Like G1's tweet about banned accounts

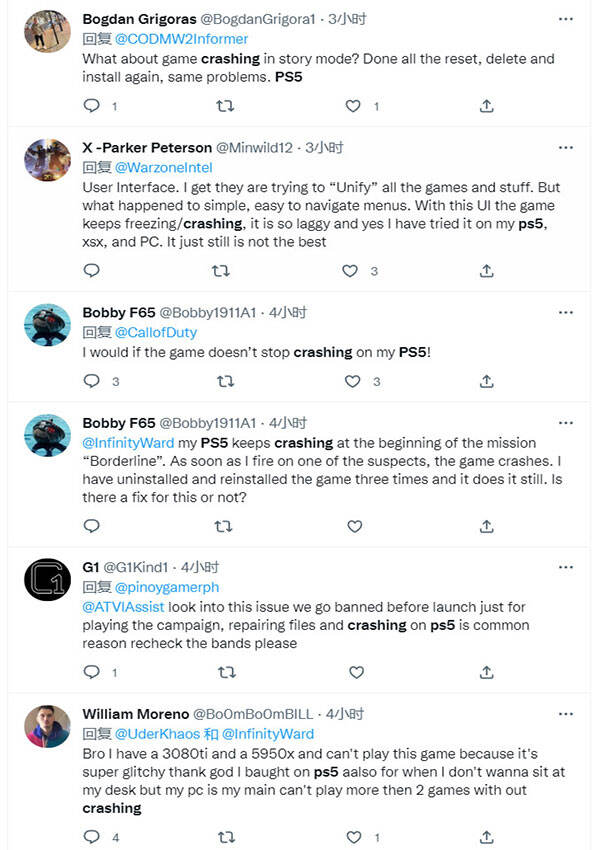point(353,672)
